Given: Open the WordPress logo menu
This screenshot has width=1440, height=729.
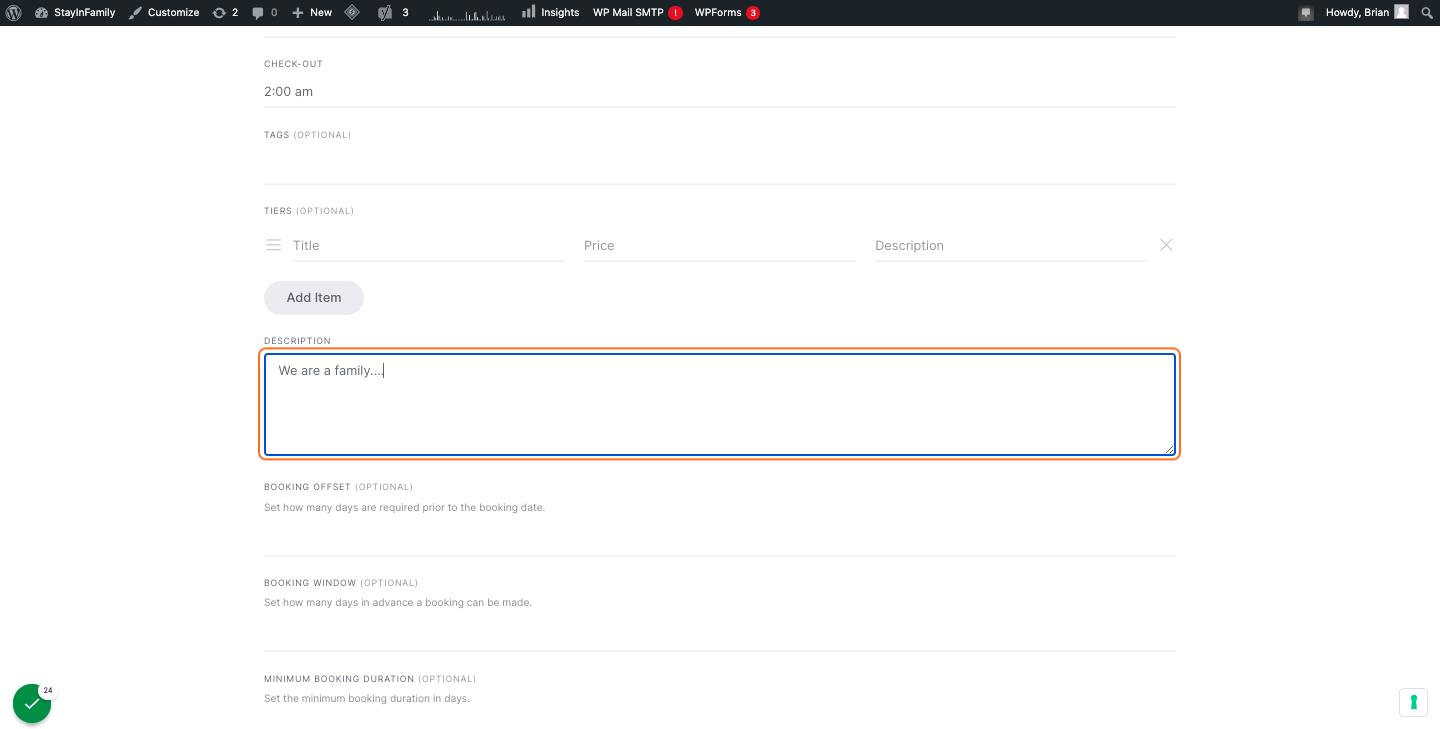Looking at the screenshot, I should coord(14,12).
